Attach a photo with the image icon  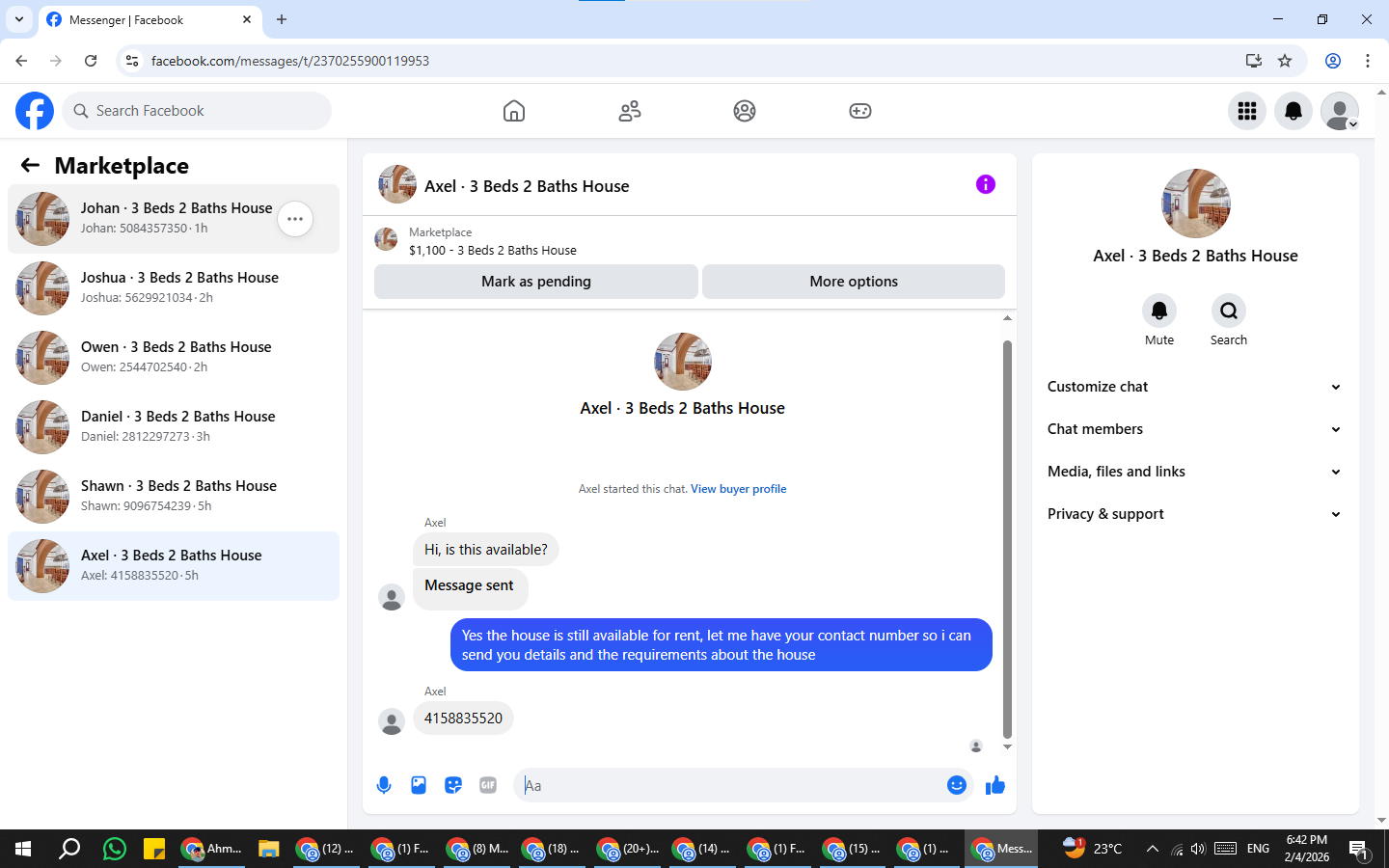click(419, 785)
